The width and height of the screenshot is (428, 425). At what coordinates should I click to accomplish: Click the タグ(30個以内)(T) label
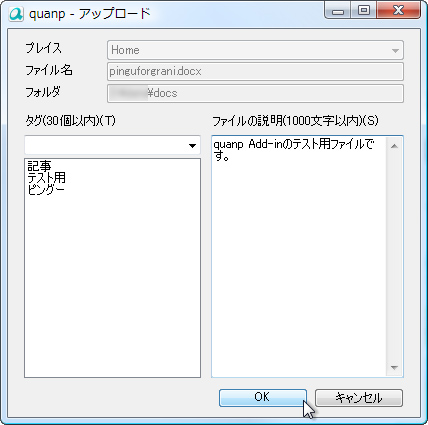pos(70,121)
